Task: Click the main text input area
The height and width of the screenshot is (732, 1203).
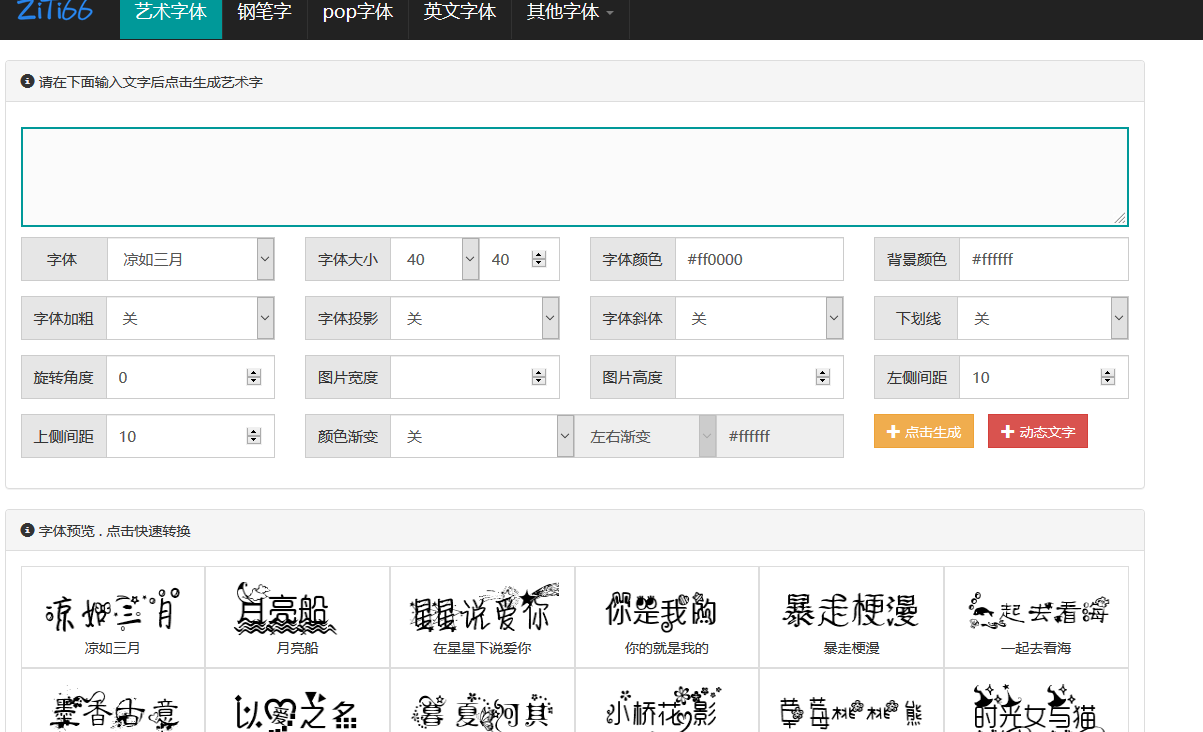Action: (574, 176)
